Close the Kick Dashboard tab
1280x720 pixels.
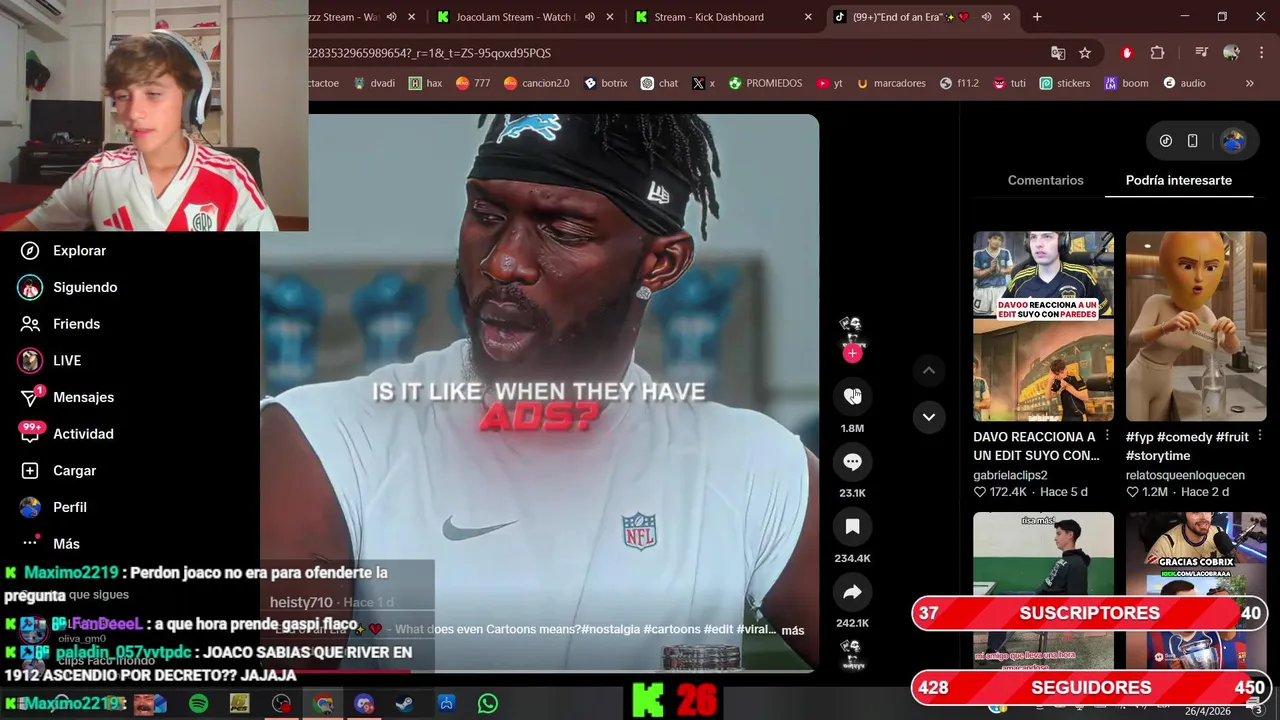(808, 17)
